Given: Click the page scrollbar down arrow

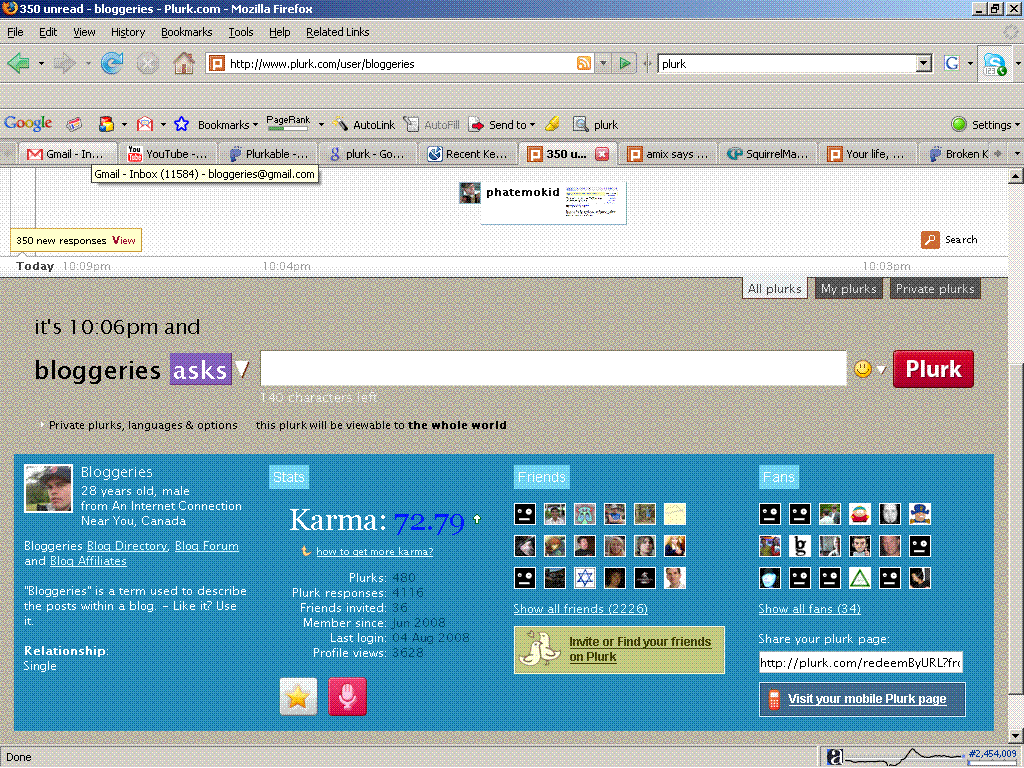Looking at the screenshot, I should (x=1016, y=737).
